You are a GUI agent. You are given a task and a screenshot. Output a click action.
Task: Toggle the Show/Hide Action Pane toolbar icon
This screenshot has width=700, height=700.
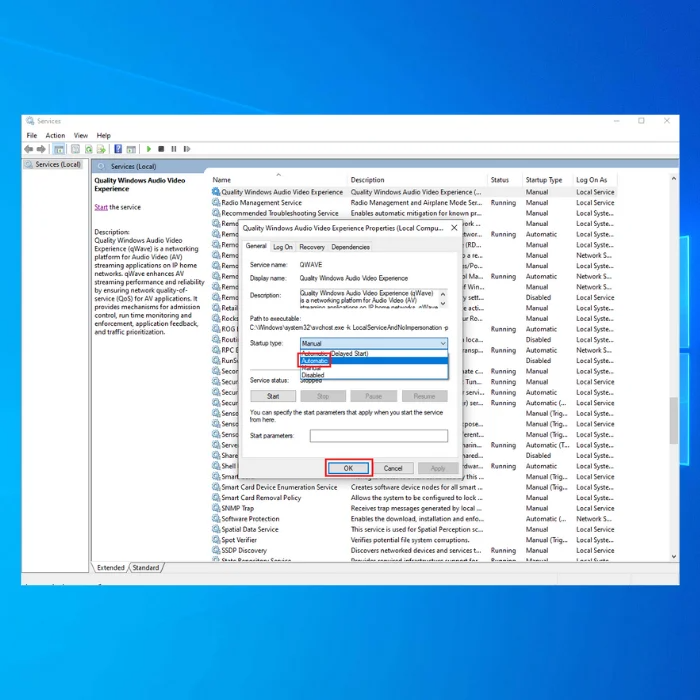[131, 149]
